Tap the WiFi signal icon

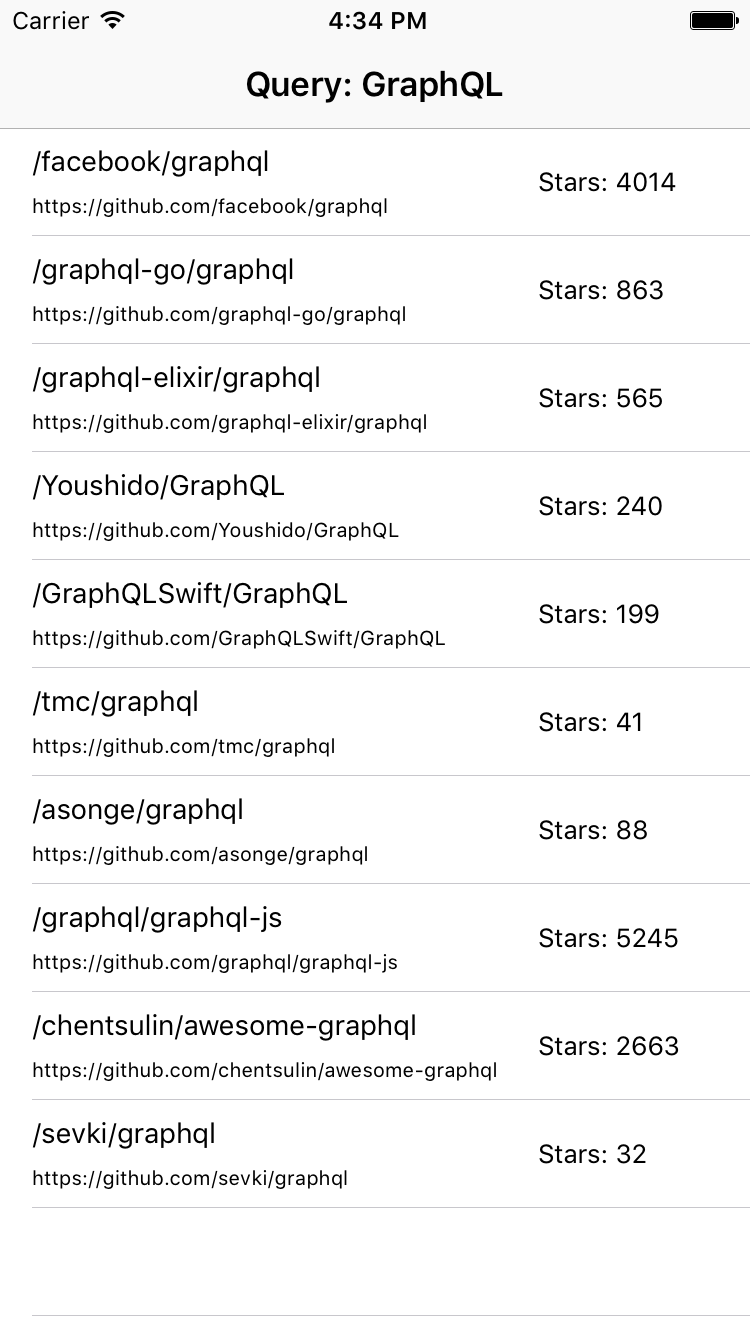tap(113, 20)
